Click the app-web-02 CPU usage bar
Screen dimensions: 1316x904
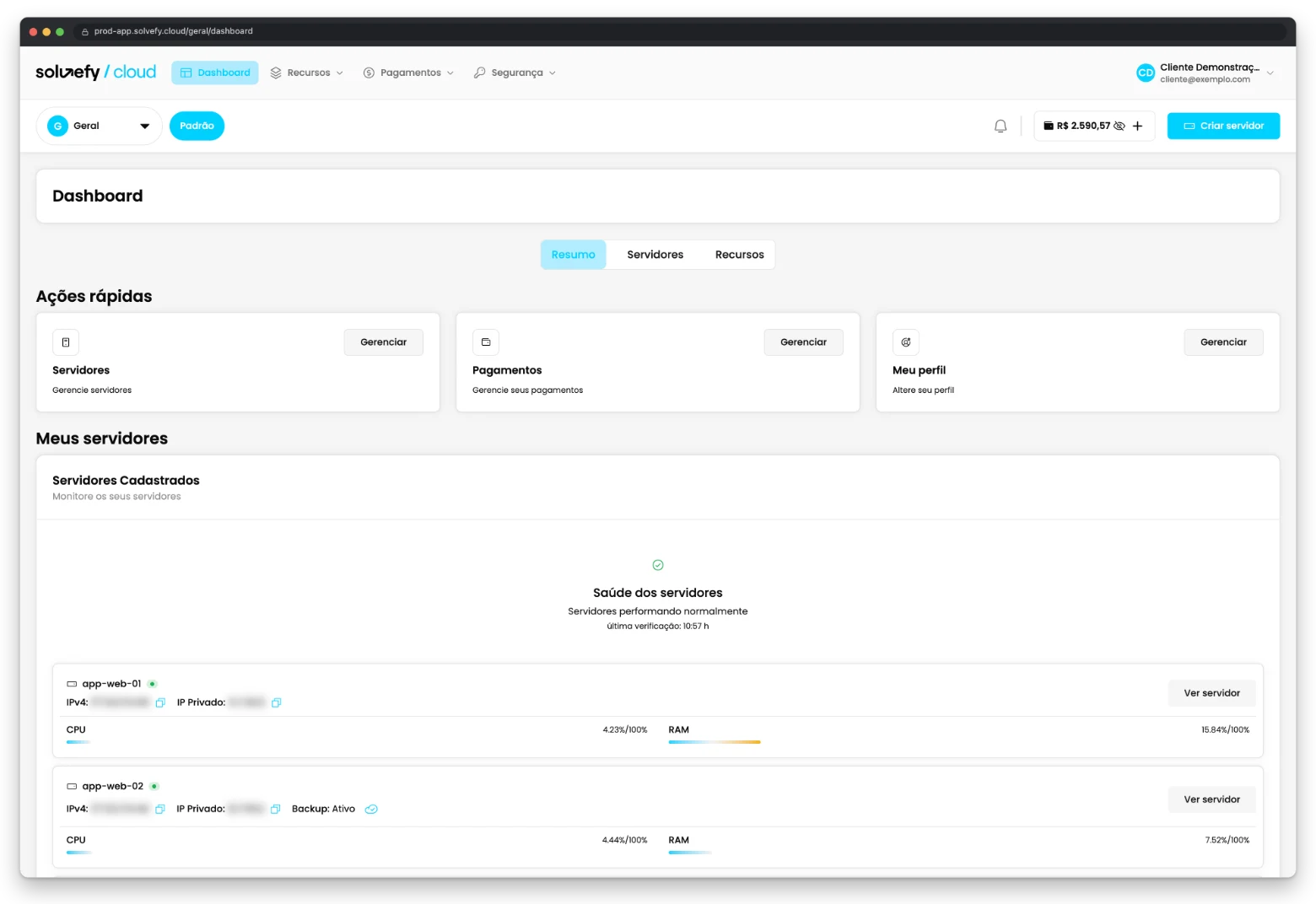pyautogui.click(x=79, y=853)
